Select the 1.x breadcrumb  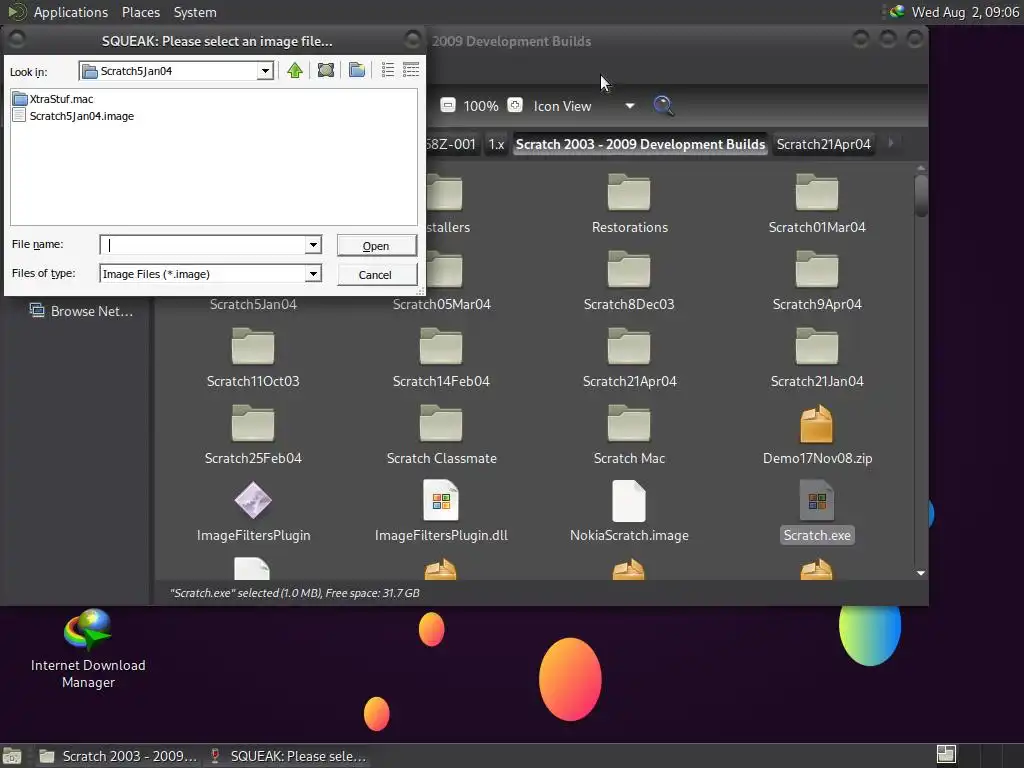pos(496,144)
